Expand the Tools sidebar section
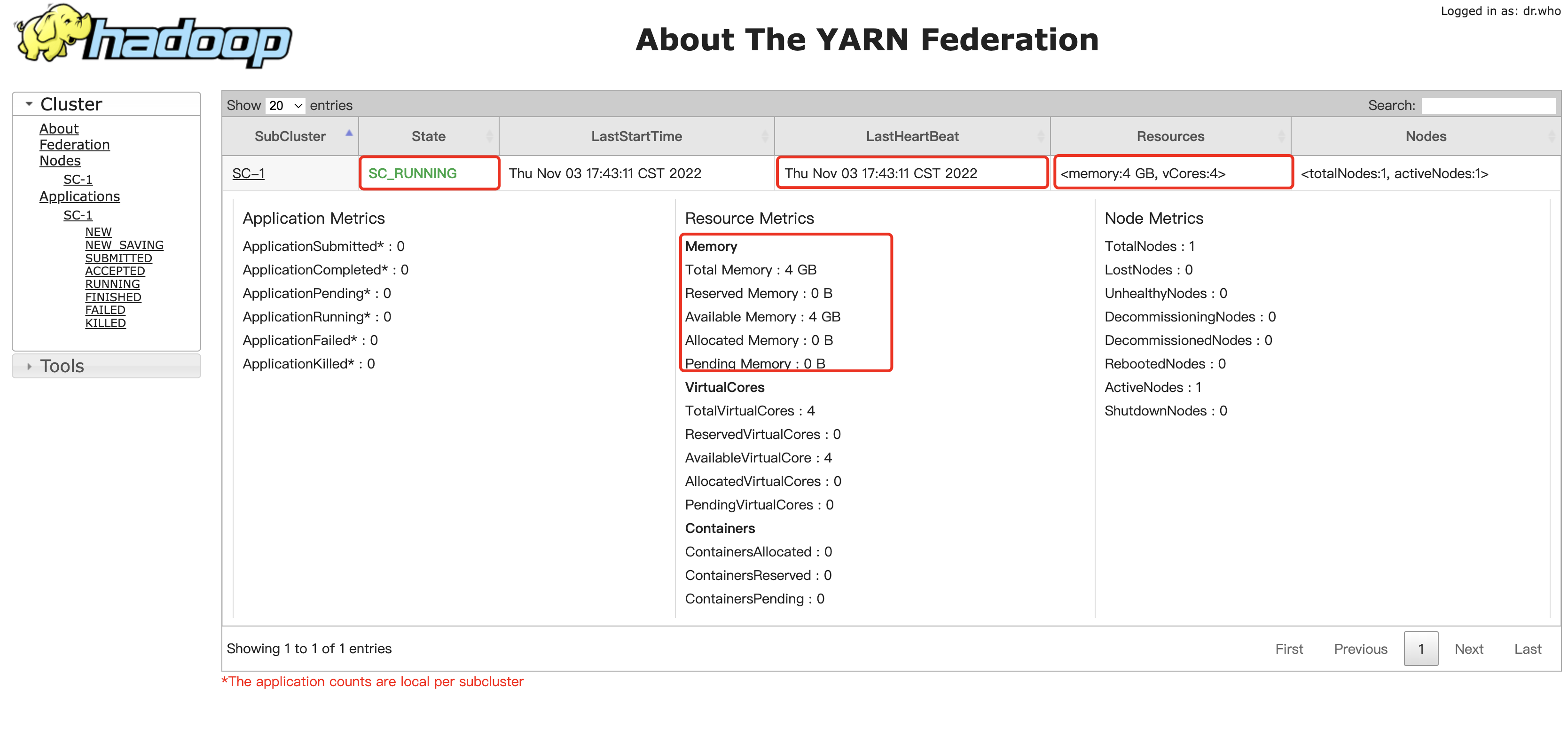Screen dimensions: 1568x736 point(62,366)
